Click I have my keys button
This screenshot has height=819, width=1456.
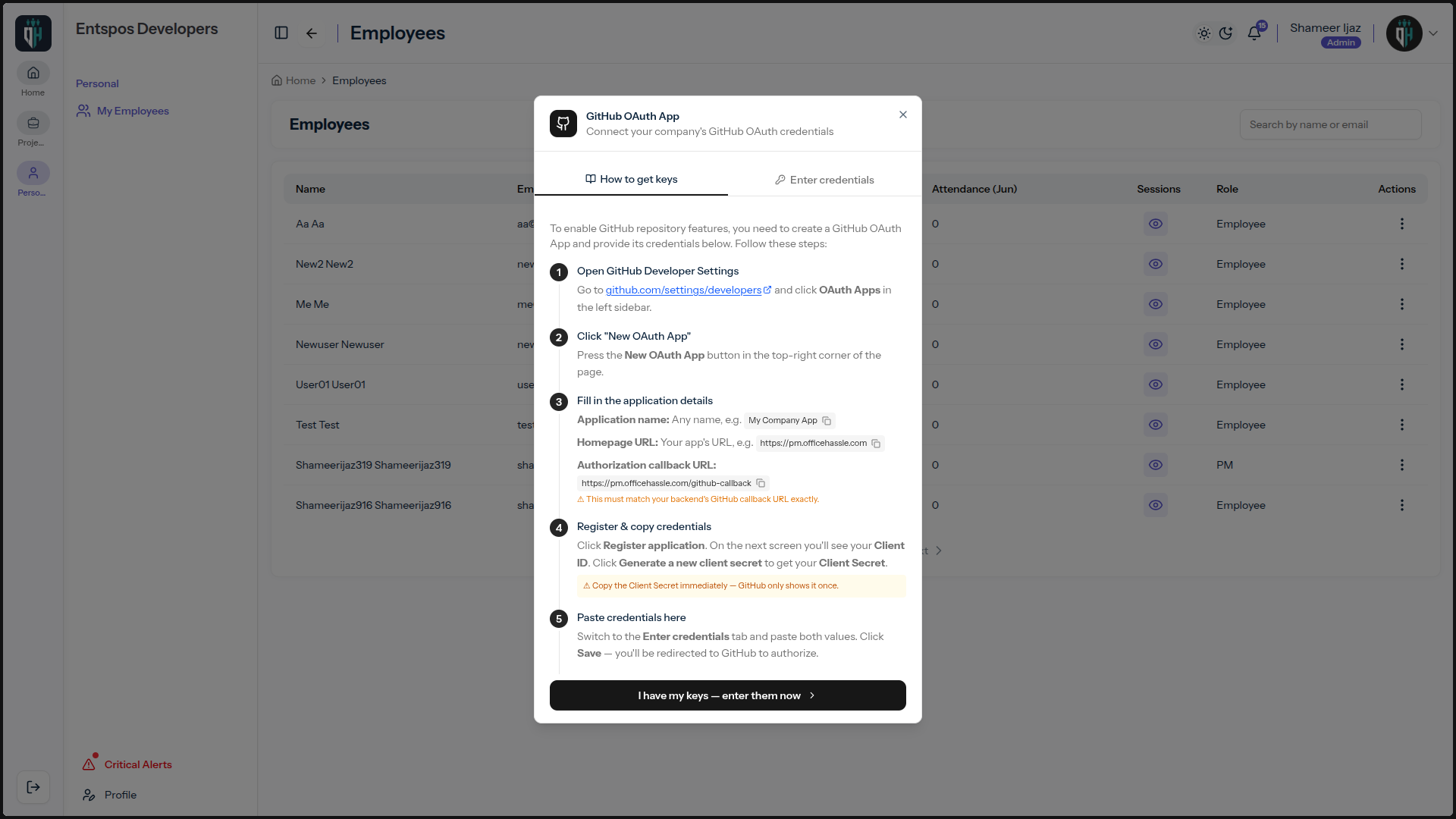[x=728, y=695]
